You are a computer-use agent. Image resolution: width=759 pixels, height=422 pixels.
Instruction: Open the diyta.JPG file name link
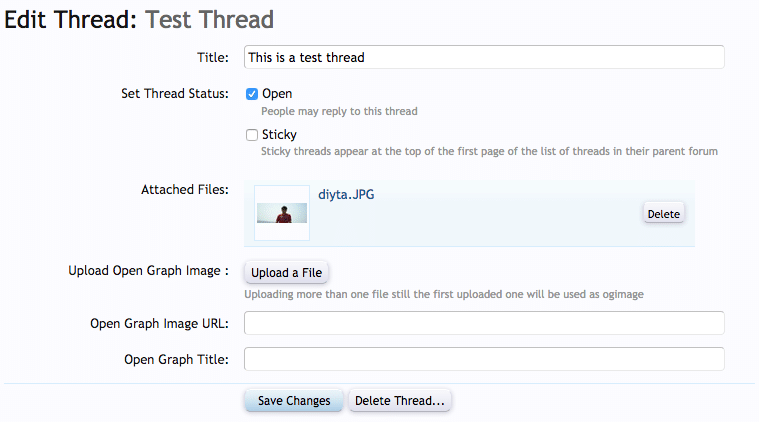coord(346,193)
